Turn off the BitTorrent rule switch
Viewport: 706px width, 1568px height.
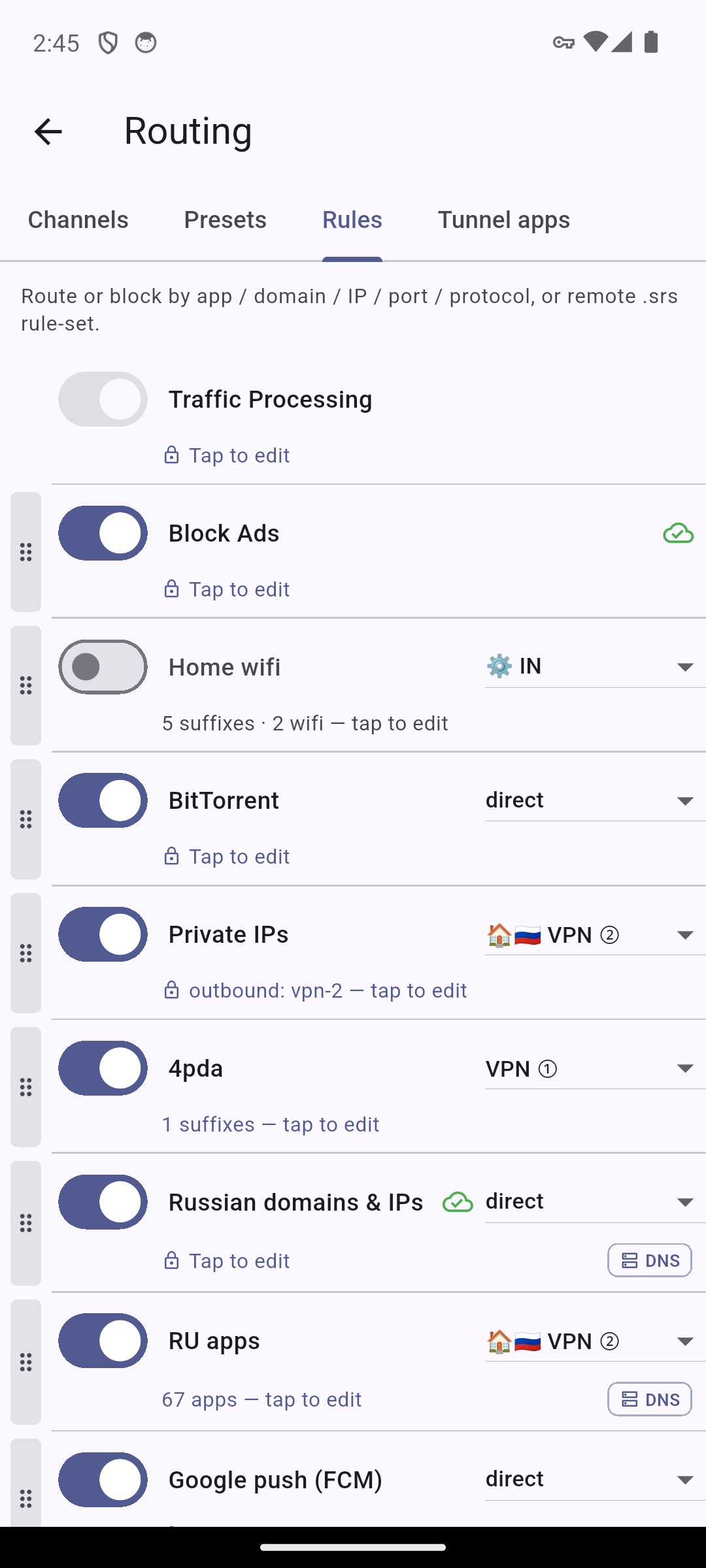(103, 800)
